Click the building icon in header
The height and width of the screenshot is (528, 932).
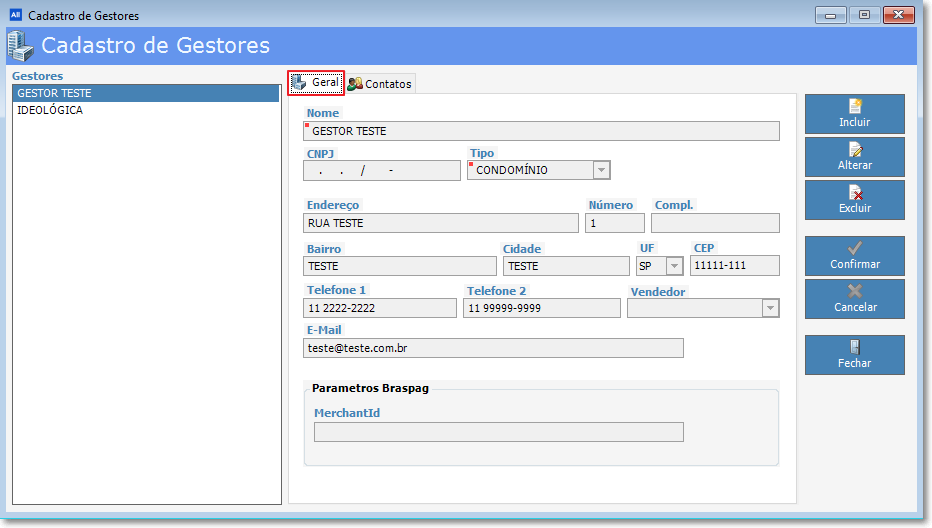[x=20, y=46]
